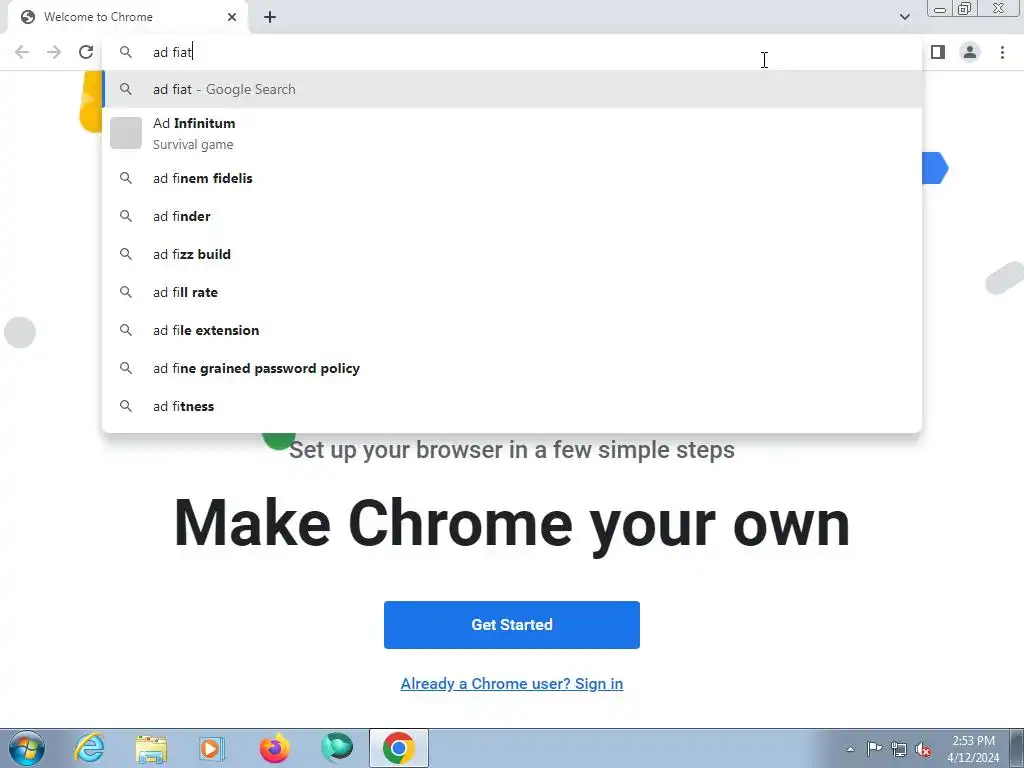This screenshot has width=1024, height=768.
Task: Click the Ad Infinitum thumbnail image
Action: click(x=125, y=133)
